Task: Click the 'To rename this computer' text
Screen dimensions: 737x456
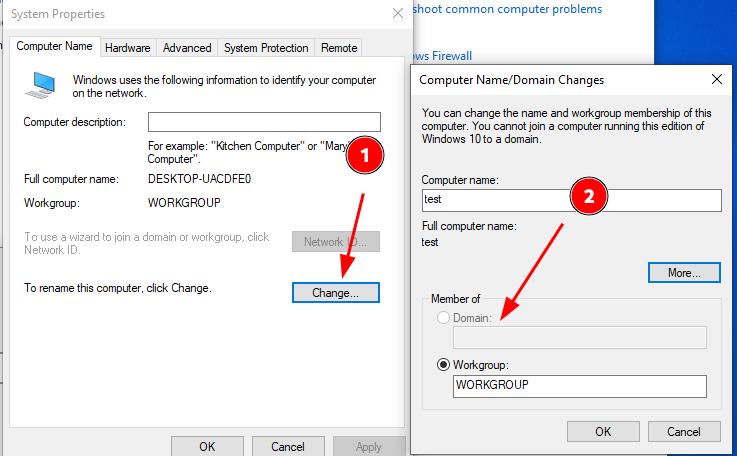Action: click(118, 288)
